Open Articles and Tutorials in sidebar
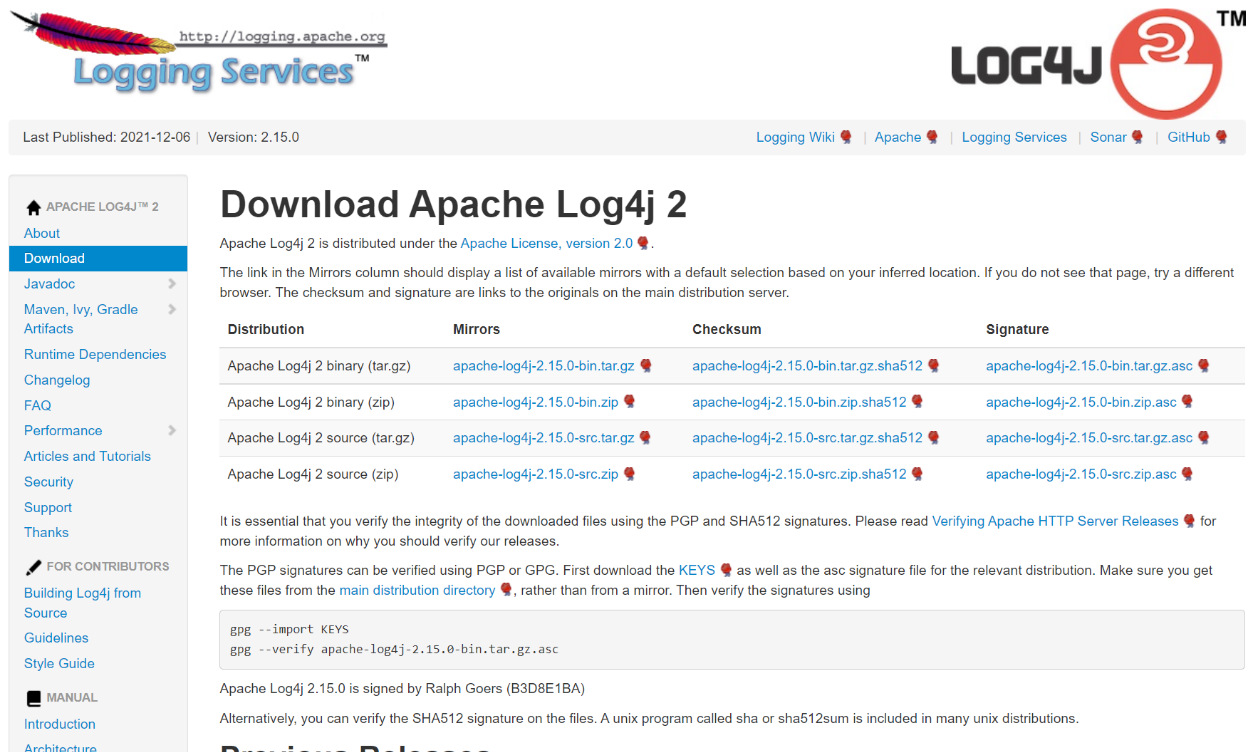 point(87,456)
